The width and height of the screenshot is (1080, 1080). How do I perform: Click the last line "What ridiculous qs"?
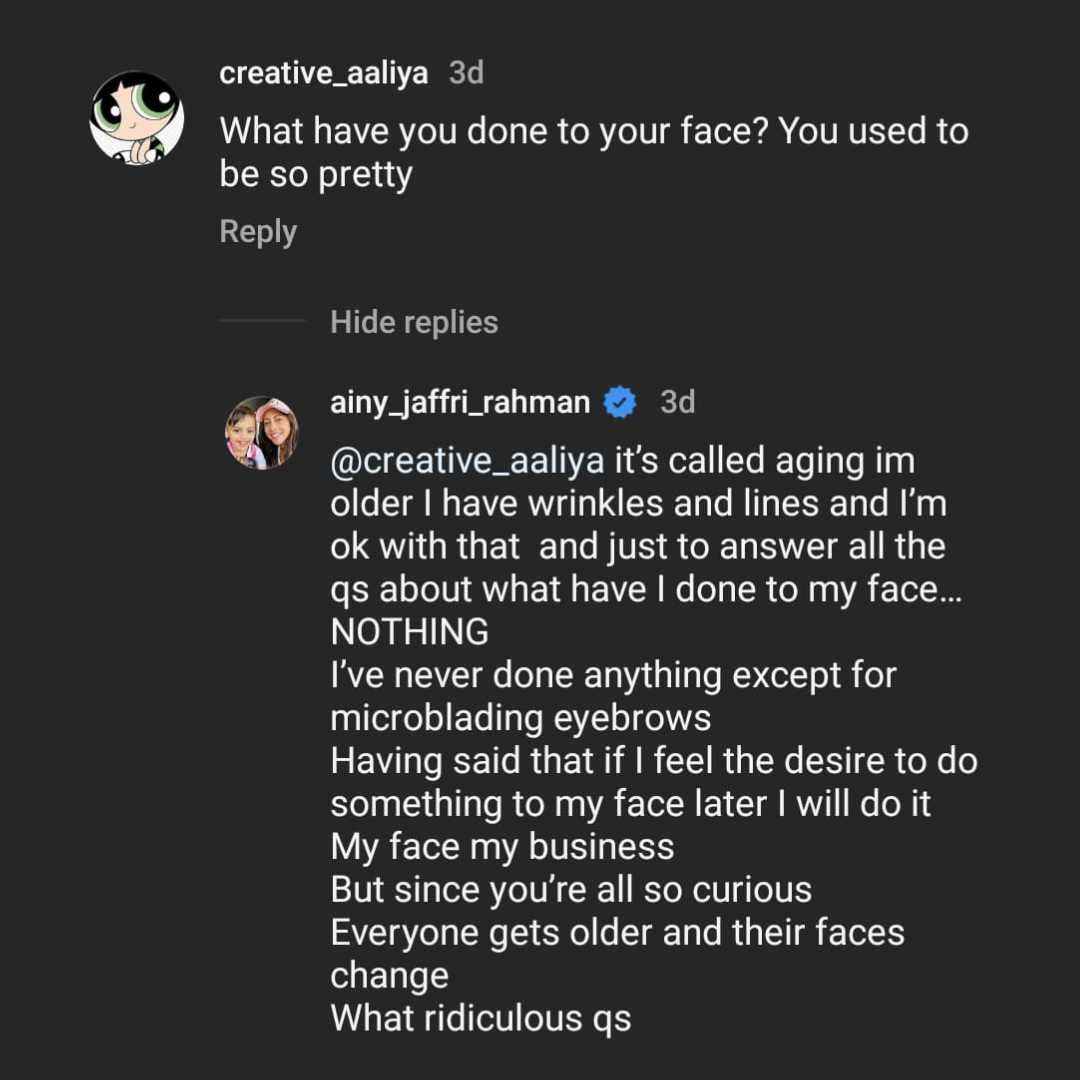tap(480, 1018)
